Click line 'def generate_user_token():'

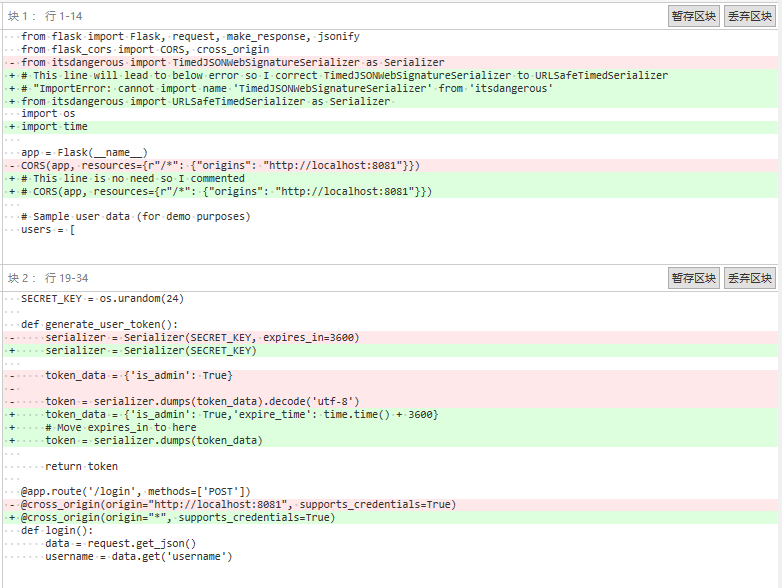click(391, 324)
